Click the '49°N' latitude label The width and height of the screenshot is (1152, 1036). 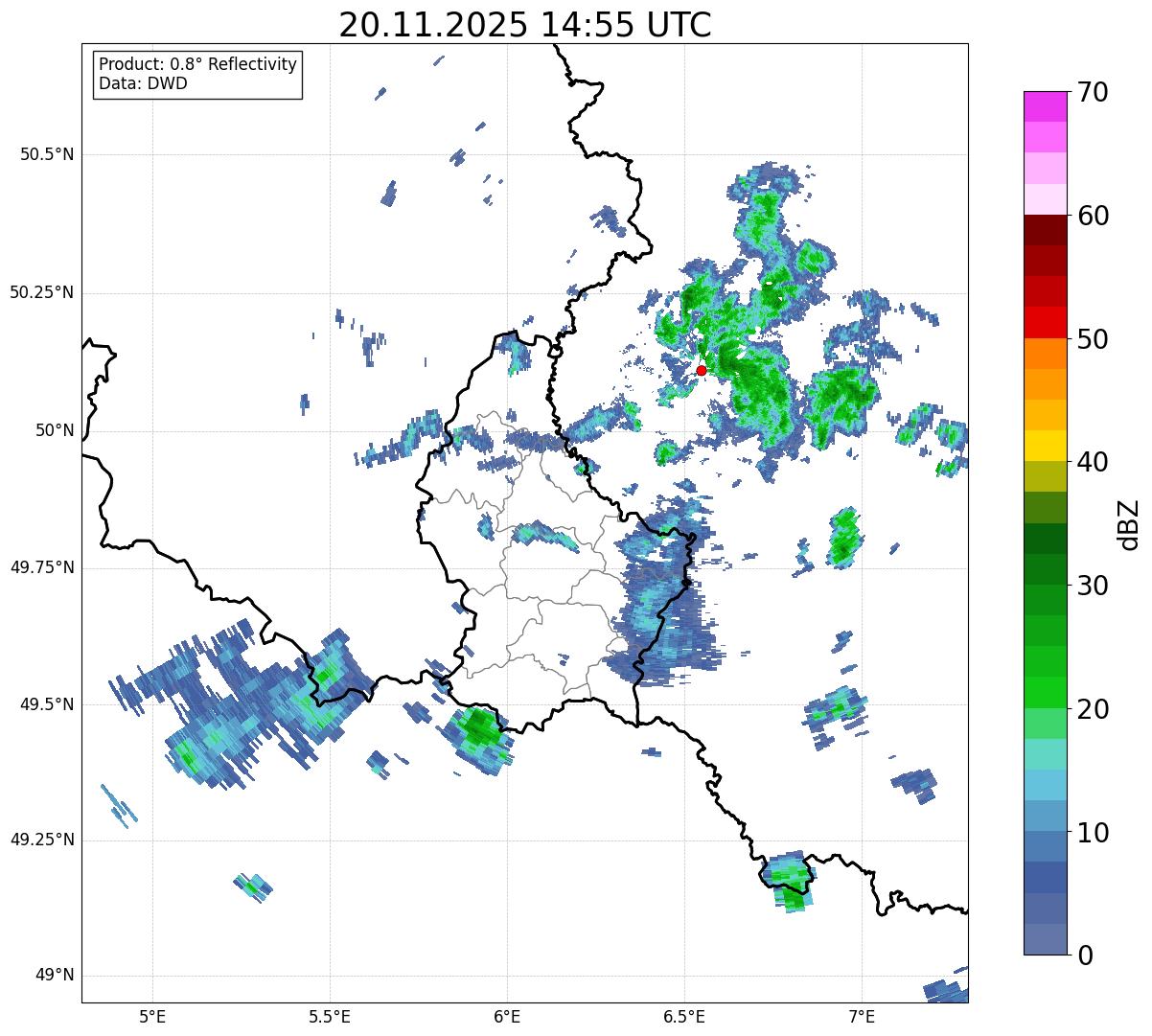[x=56, y=976]
